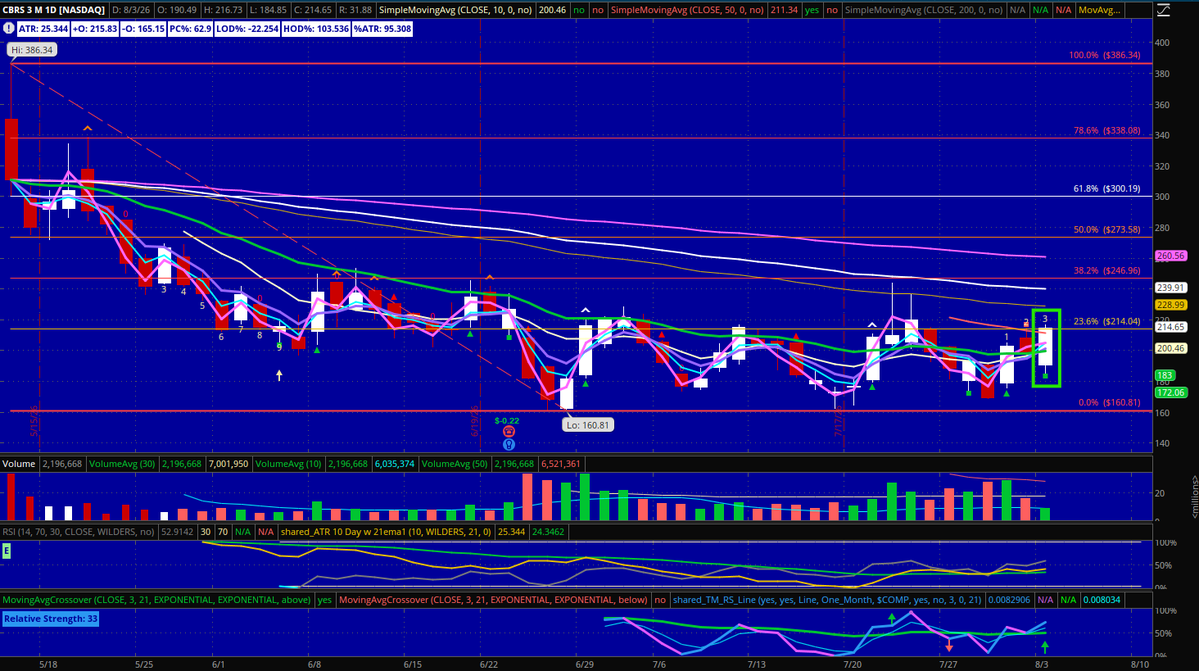Click the 52.9142 RSI value
Image resolution: width=1199 pixels, height=671 pixels.
tap(177, 531)
